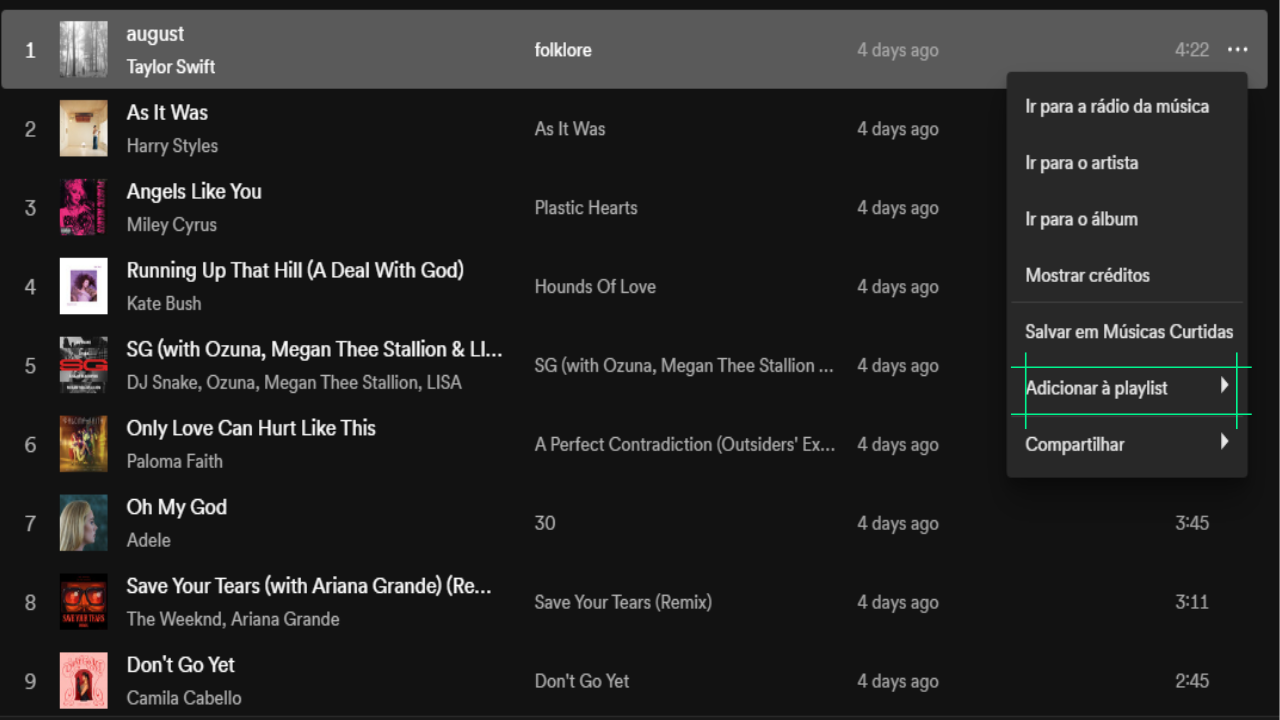
Task: Open artist link Paloma Faith
Action: 175,461
